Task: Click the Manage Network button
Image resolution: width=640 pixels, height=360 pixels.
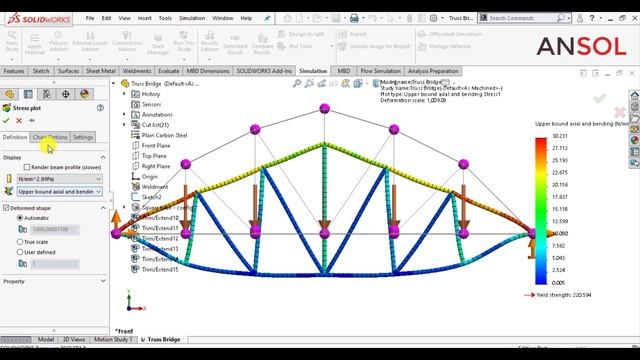Action: click(x=444, y=47)
